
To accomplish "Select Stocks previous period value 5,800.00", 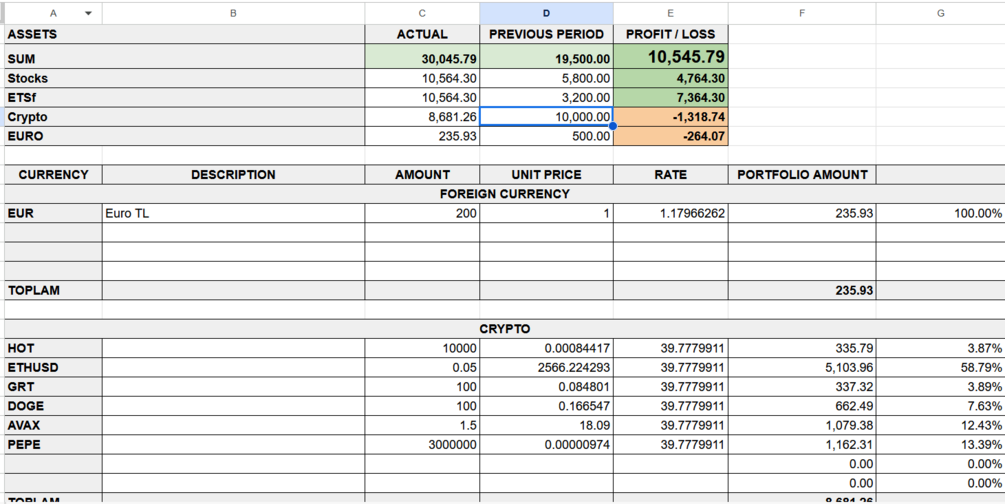I will pyautogui.click(x=546, y=78).
